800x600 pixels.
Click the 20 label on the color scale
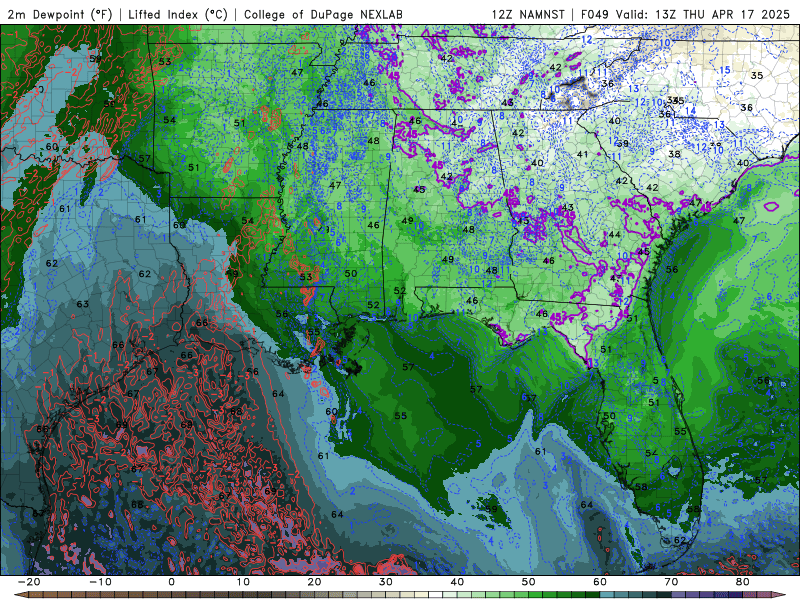[x=314, y=582]
